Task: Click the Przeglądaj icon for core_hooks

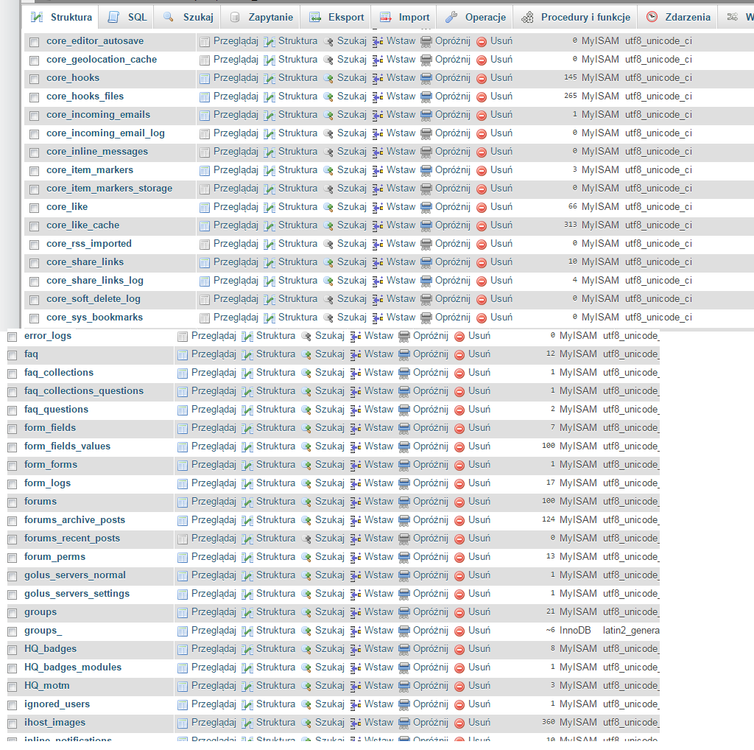Action: click(204, 78)
